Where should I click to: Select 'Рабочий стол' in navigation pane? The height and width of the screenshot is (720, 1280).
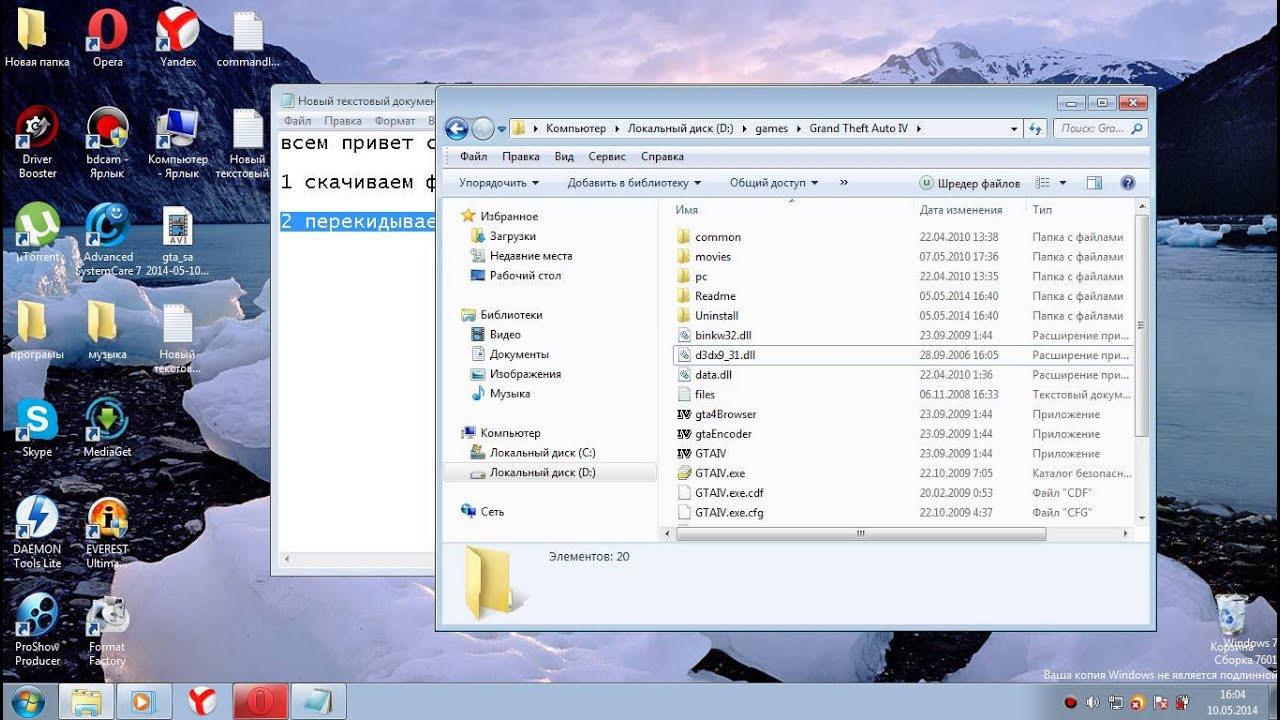pos(525,275)
